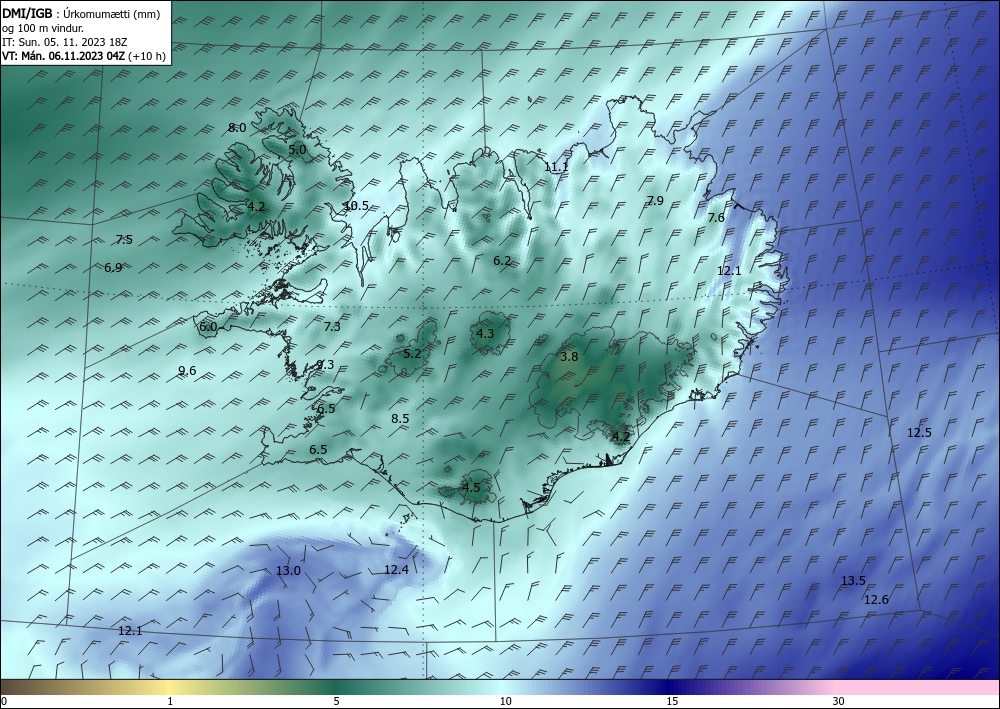Click the 6.2 value label

tap(502, 260)
